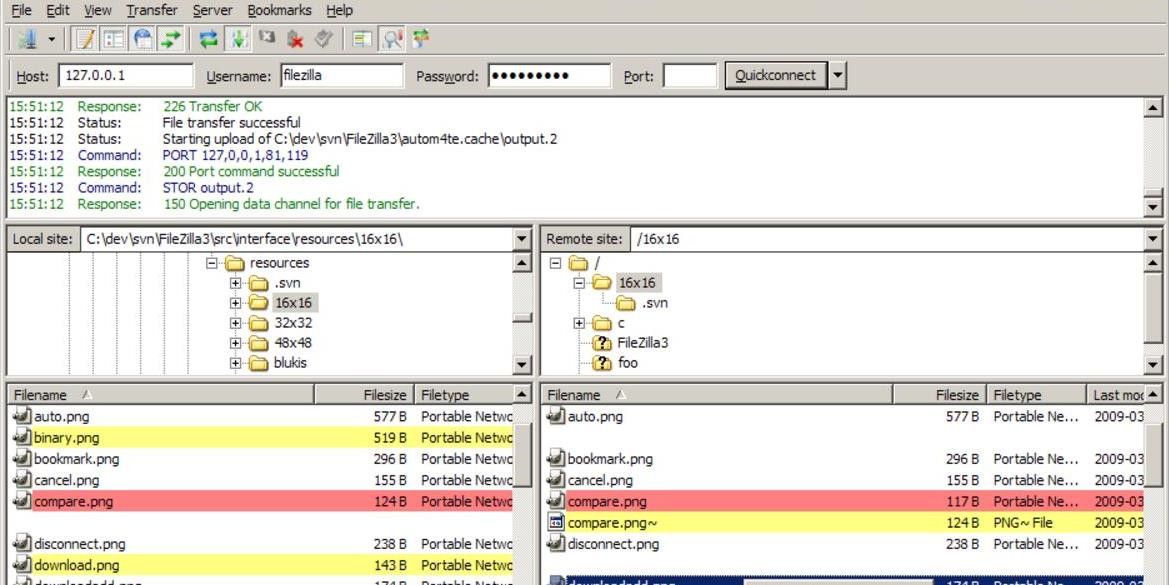
Task: Expand the local 32x32 folder node
Action: 236,323
